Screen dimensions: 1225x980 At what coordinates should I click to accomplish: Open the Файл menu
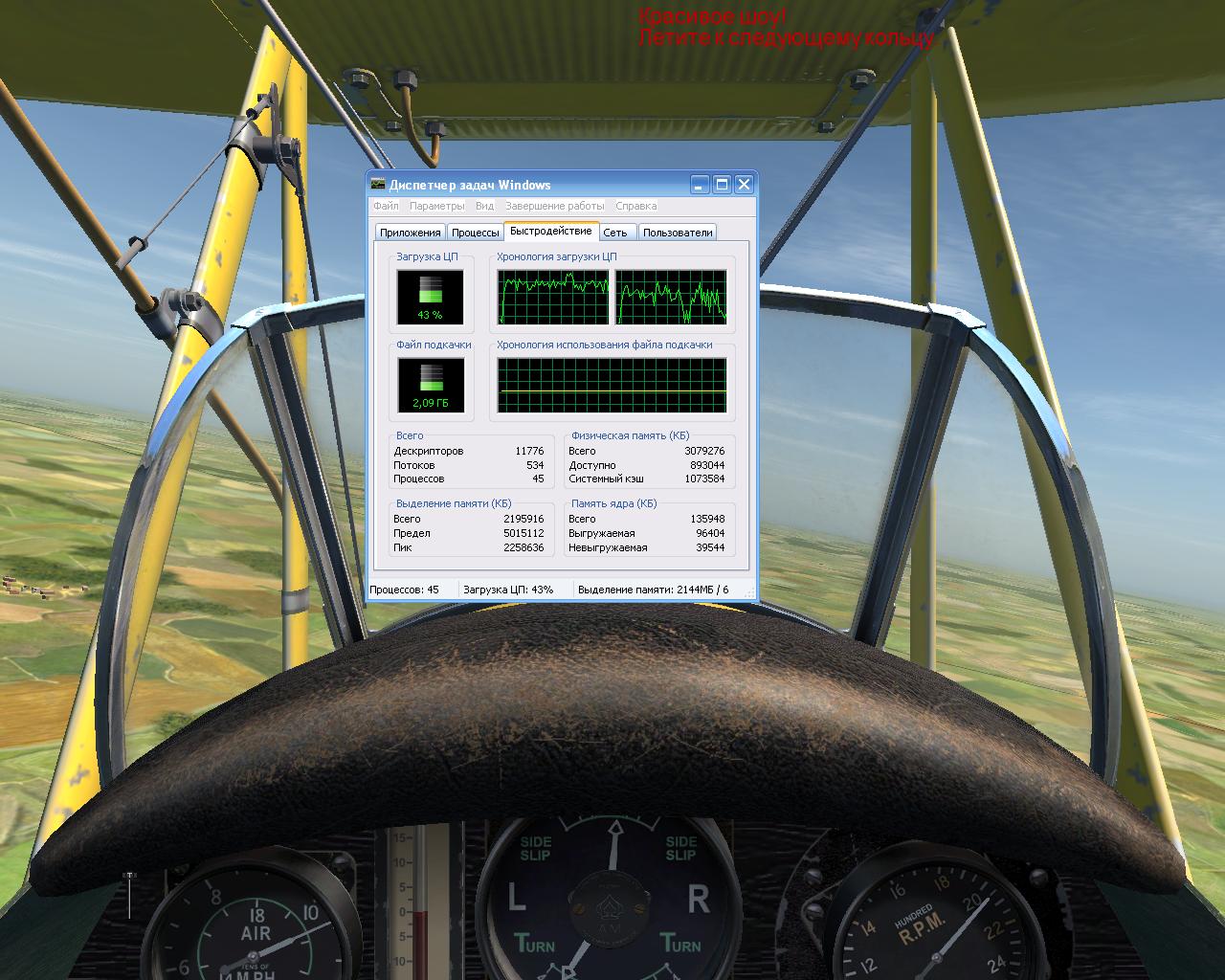click(386, 206)
